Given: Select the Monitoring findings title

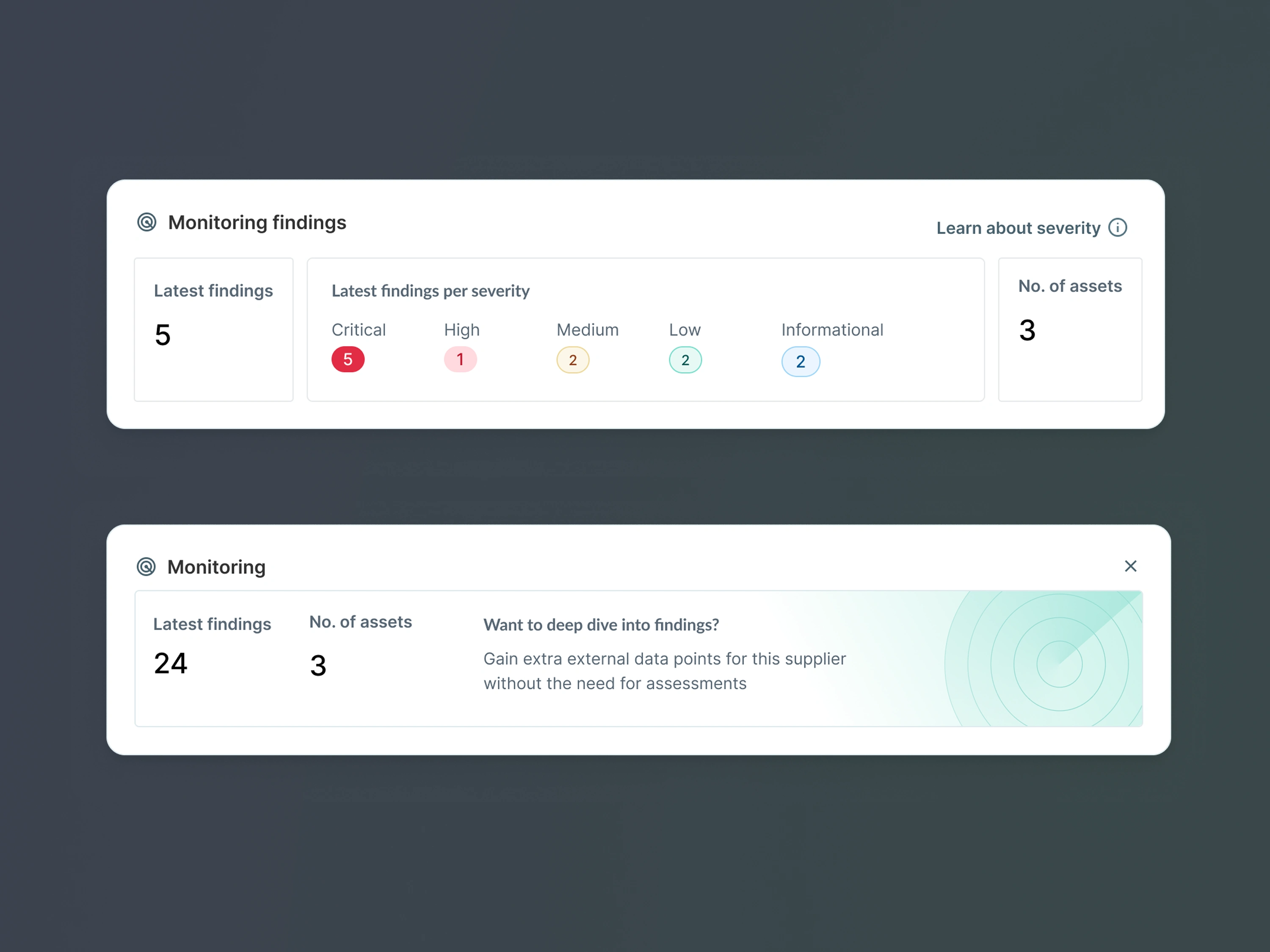Looking at the screenshot, I should coord(257,223).
